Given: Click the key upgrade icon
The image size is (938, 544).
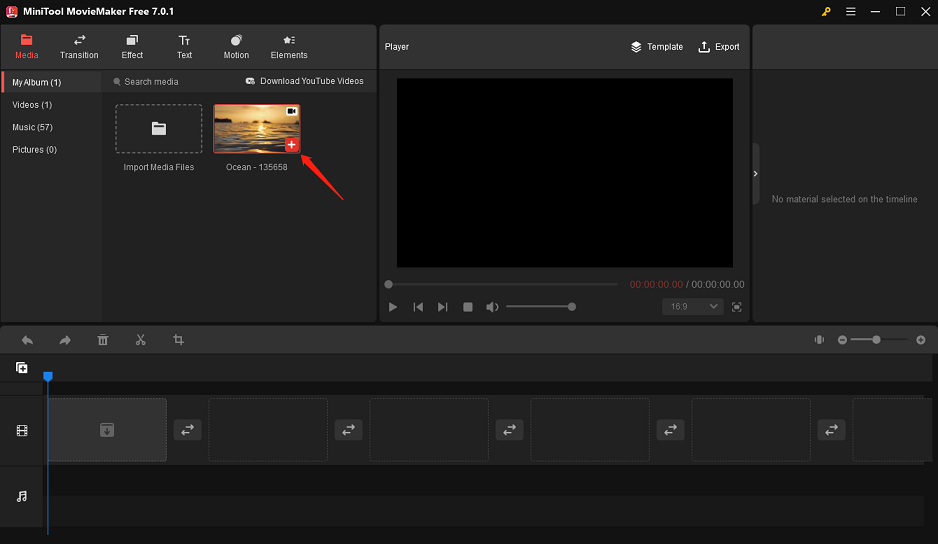Looking at the screenshot, I should point(826,11).
